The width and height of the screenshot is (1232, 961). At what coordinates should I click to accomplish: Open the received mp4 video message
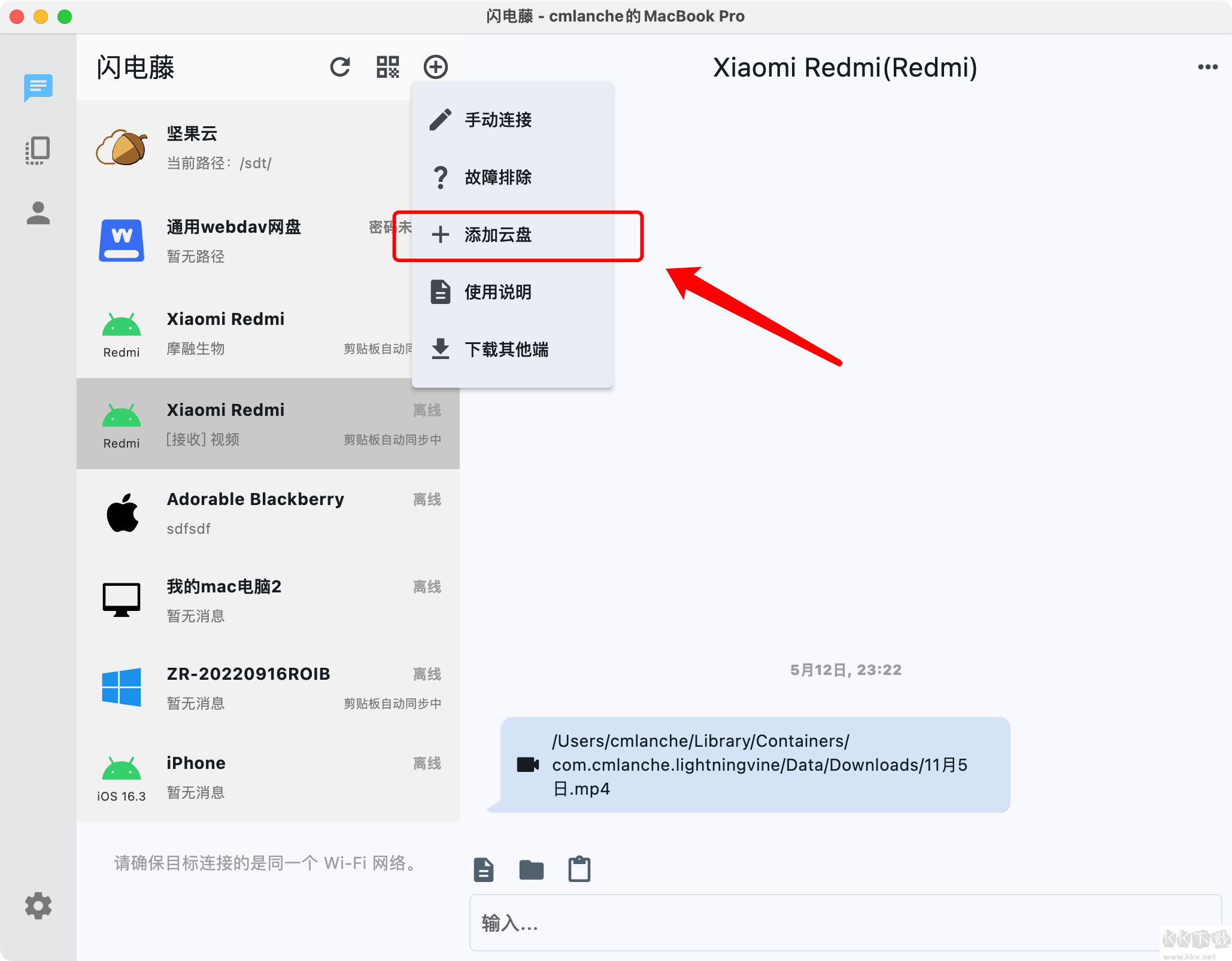[x=755, y=765]
